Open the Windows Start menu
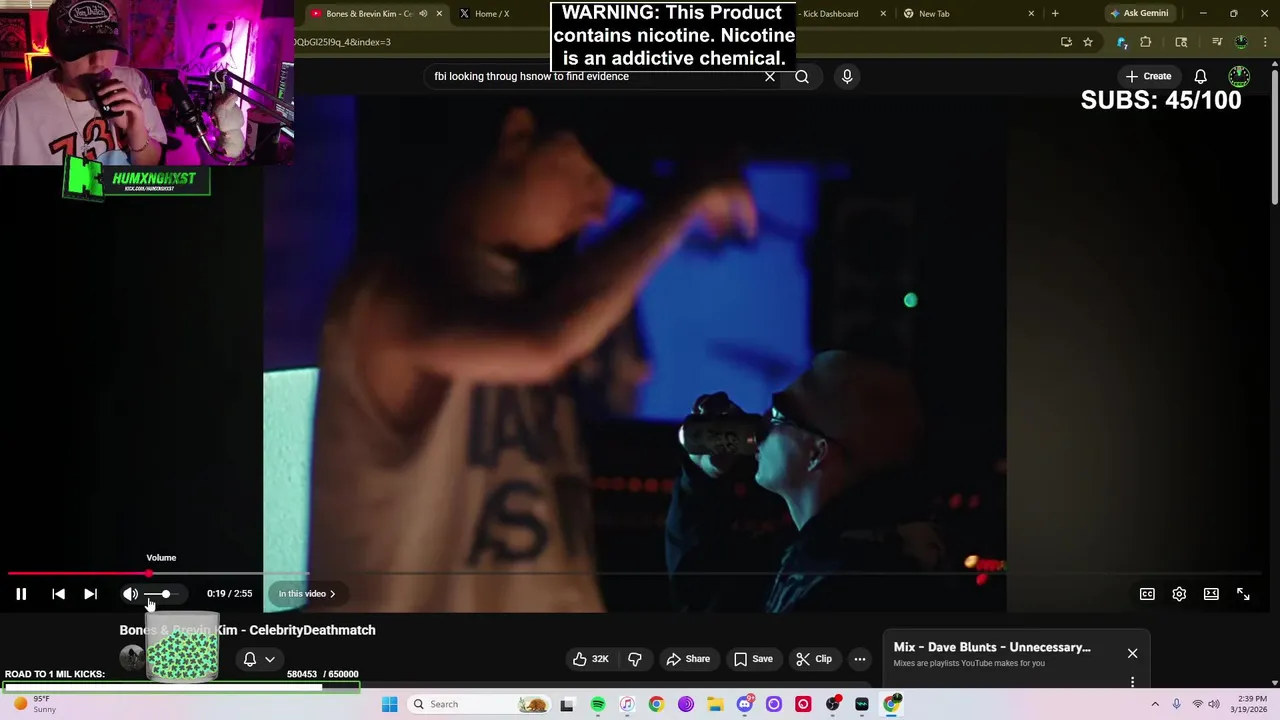Screen dimensions: 1280x720 390,704
